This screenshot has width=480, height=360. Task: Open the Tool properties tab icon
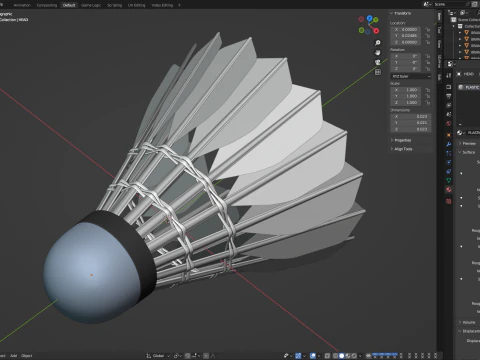(449, 76)
